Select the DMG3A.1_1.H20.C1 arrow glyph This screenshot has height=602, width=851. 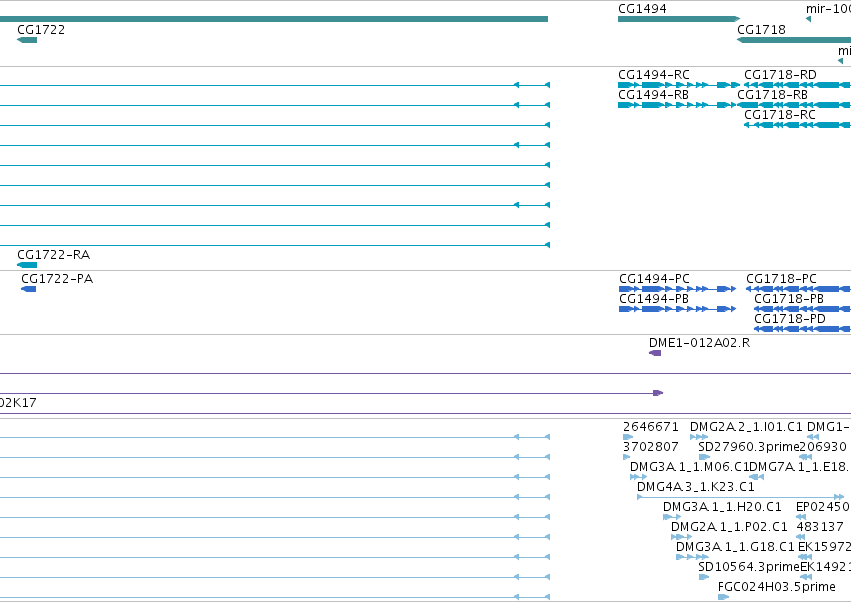tap(672, 517)
